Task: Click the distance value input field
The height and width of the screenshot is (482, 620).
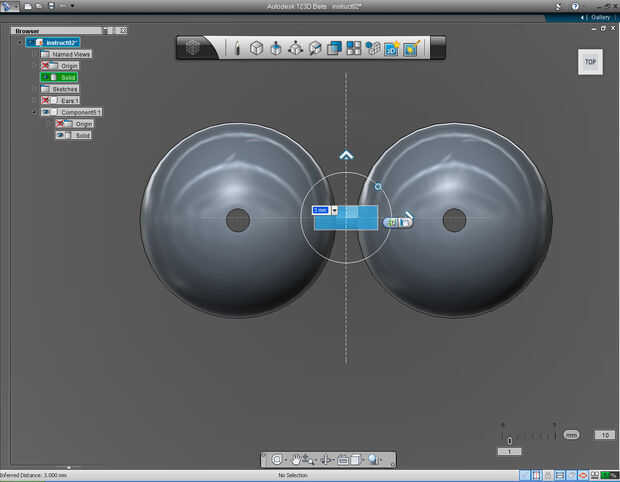Action: click(x=321, y=210)
